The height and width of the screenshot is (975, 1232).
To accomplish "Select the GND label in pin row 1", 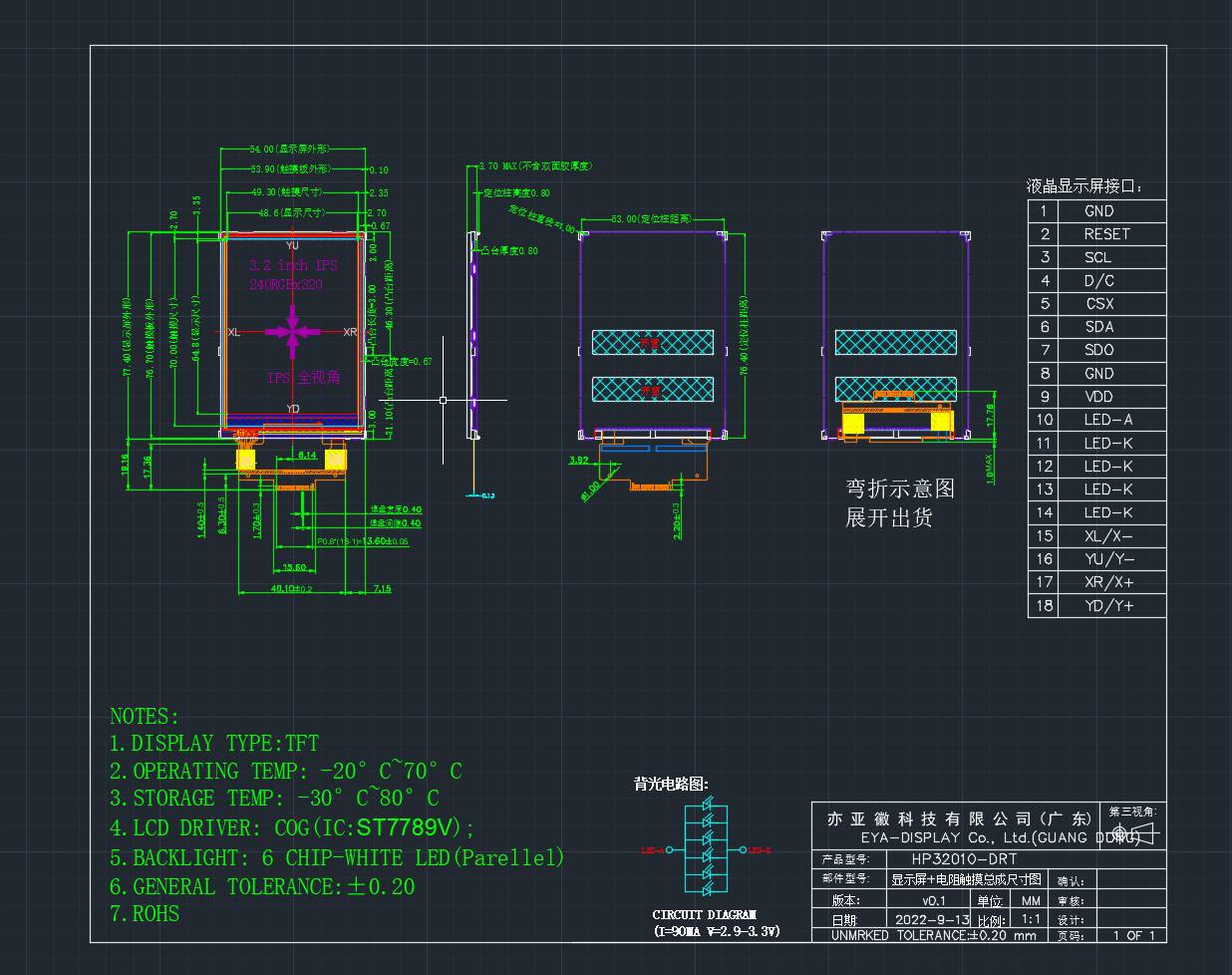I will tap(1099, 211).
